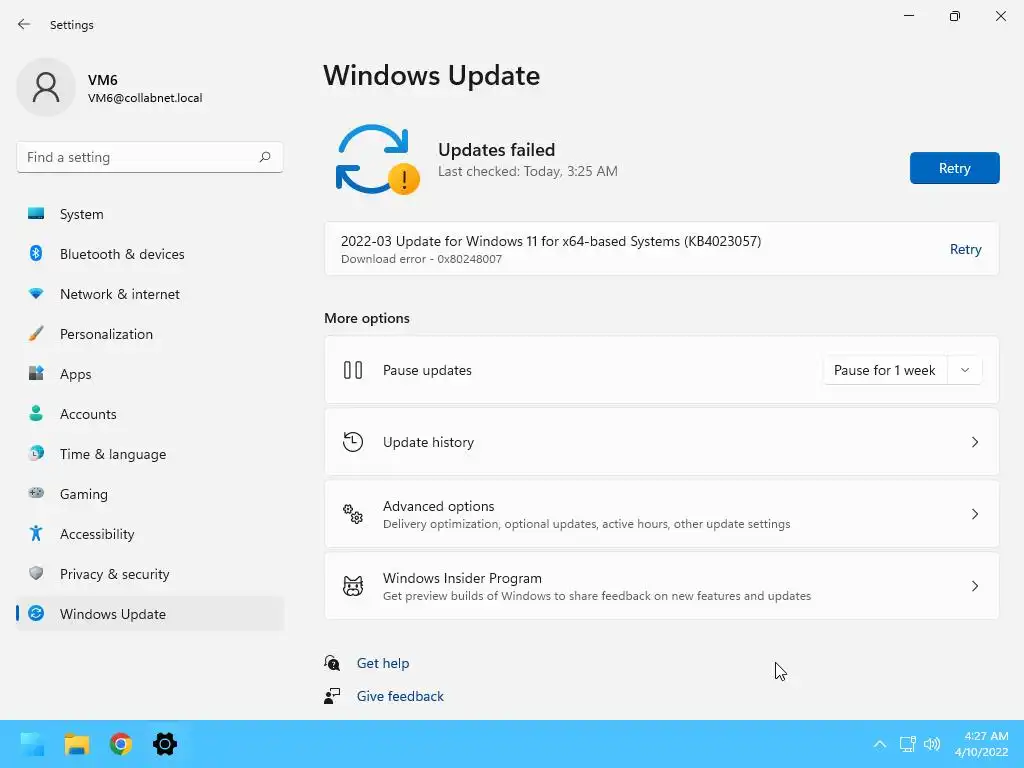Retry the KB4023057 update download
This screenshot has height=768, width=1024.
tap(965, 249)
